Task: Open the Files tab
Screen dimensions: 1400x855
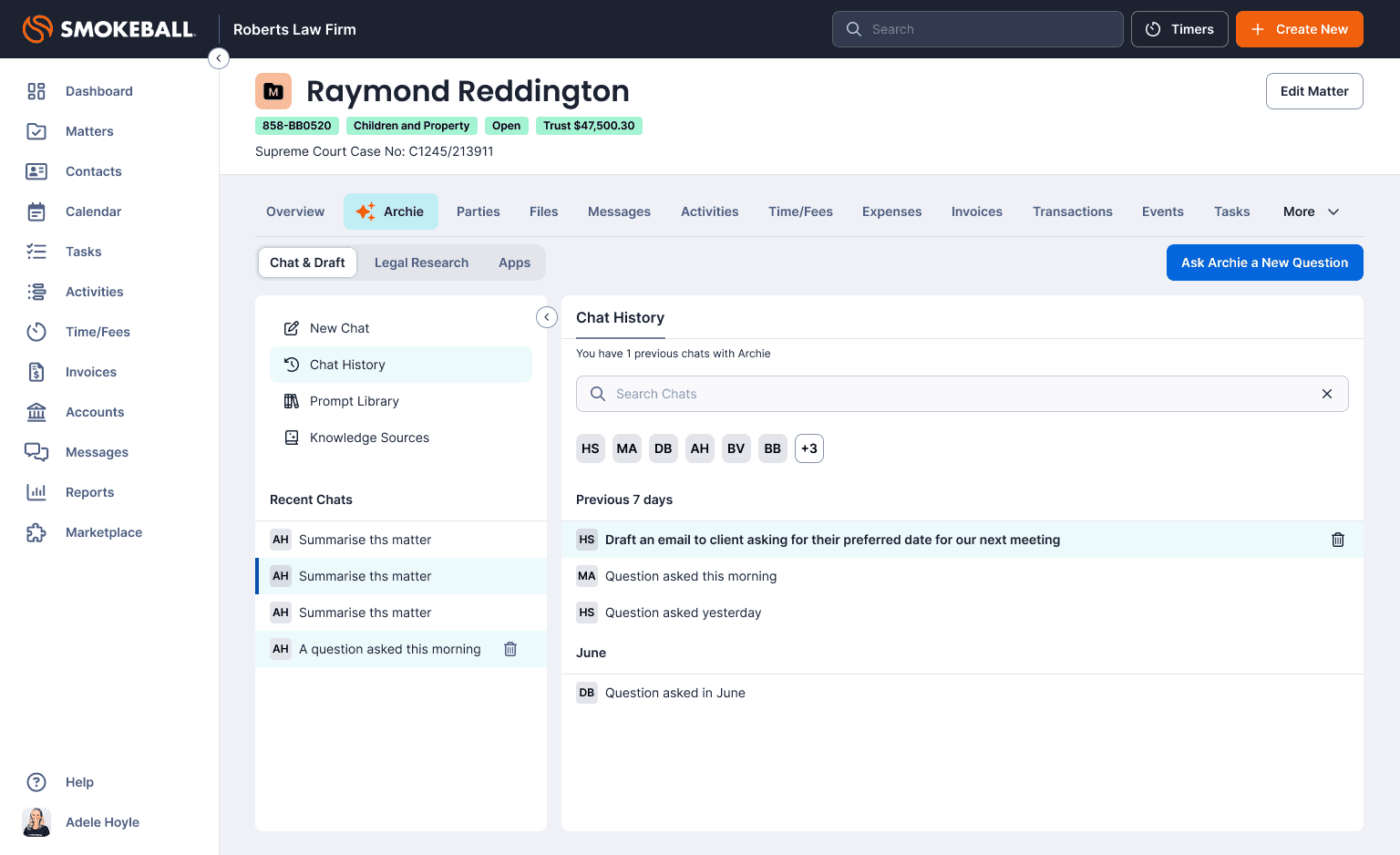Action: click(x=544, y=211)
